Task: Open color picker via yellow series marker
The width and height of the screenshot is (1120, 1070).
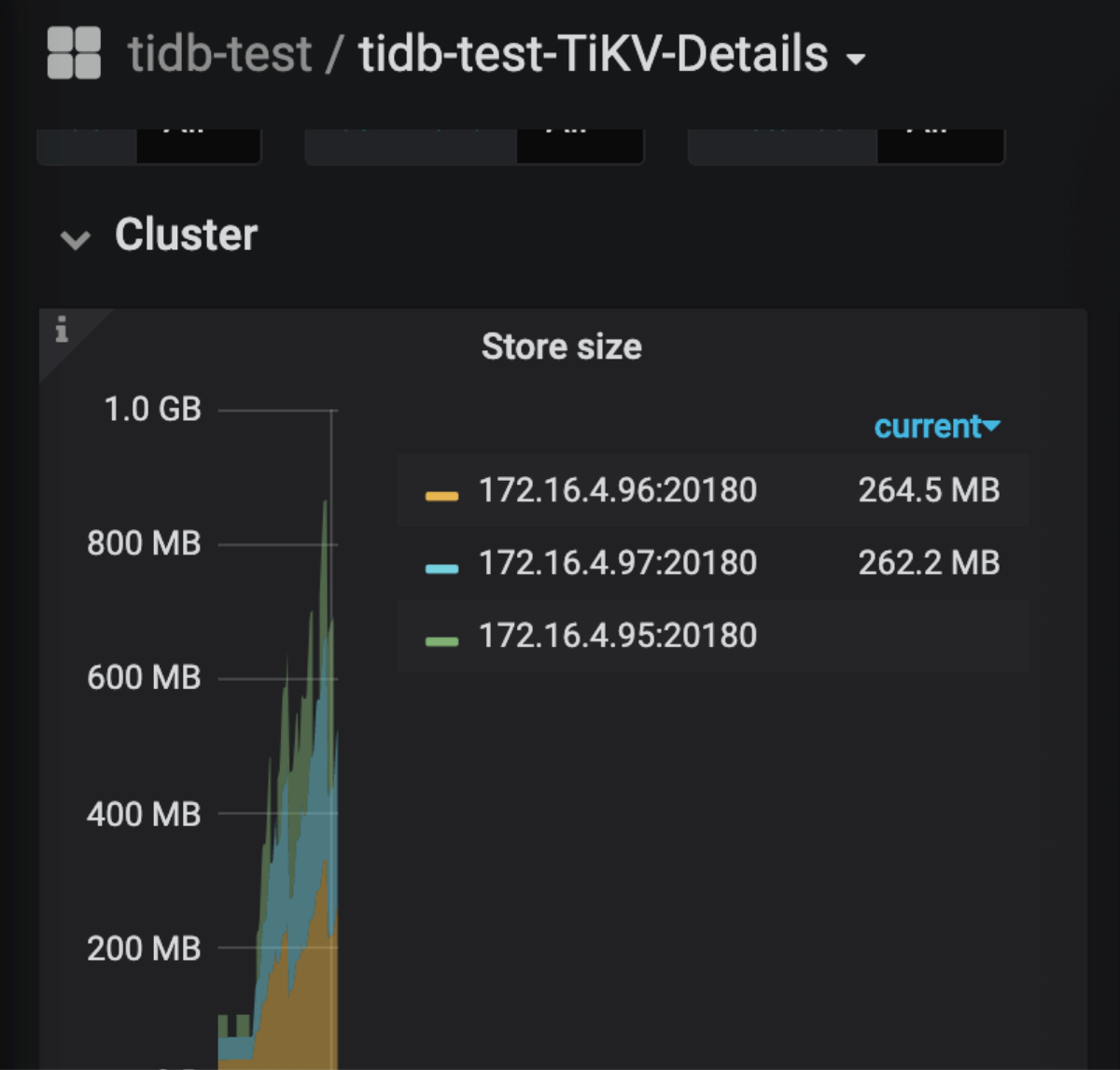Action: point(441,490)
